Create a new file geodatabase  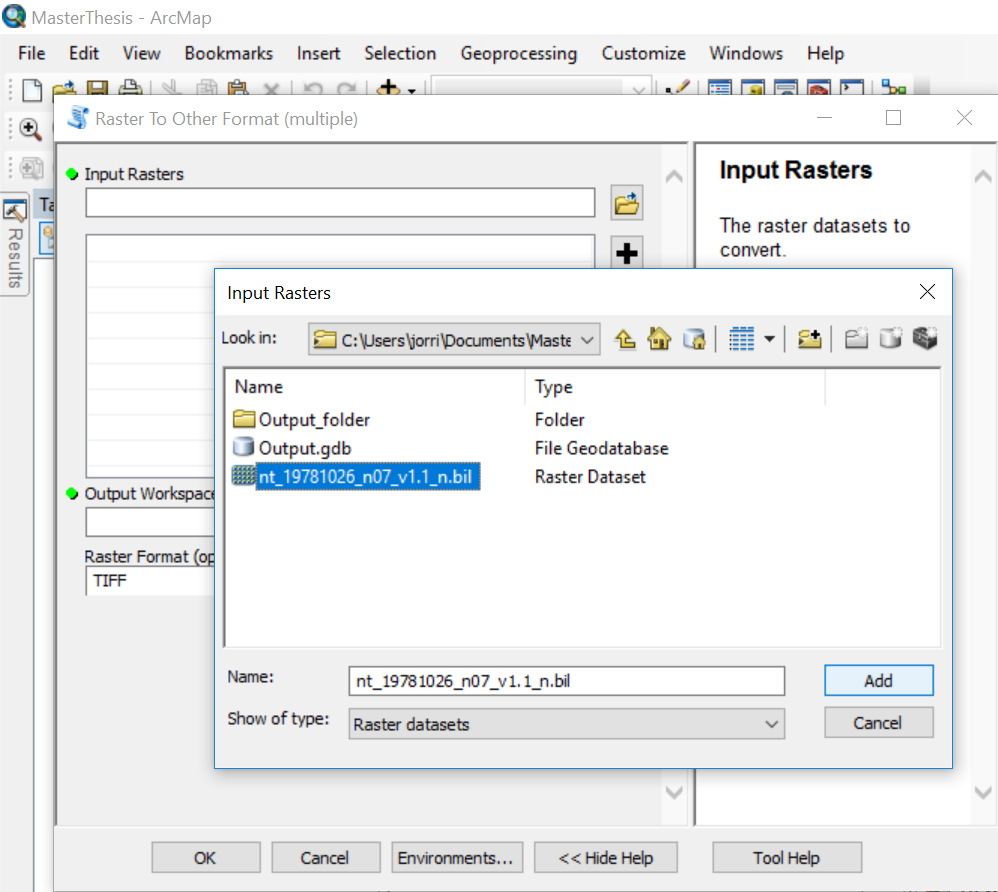[x=890, y=339]
